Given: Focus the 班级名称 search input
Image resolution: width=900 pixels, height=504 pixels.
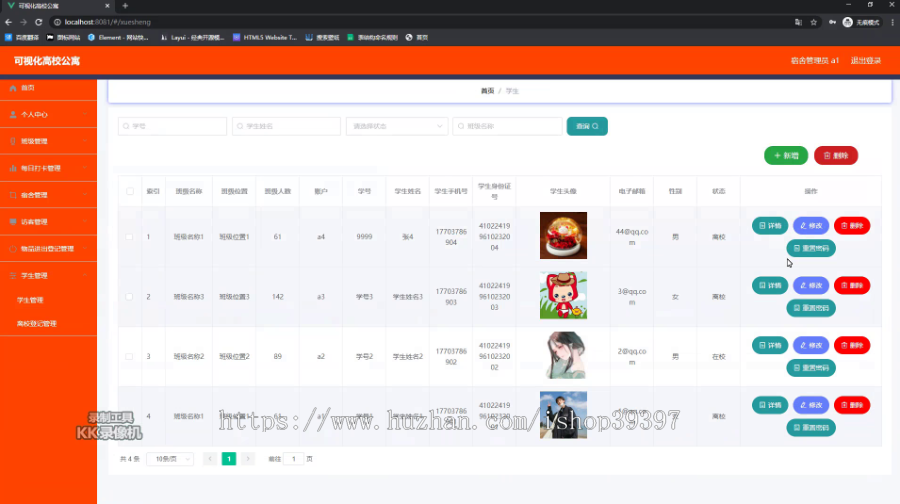Looking at the screenshot, I should [x=507, y=126].
